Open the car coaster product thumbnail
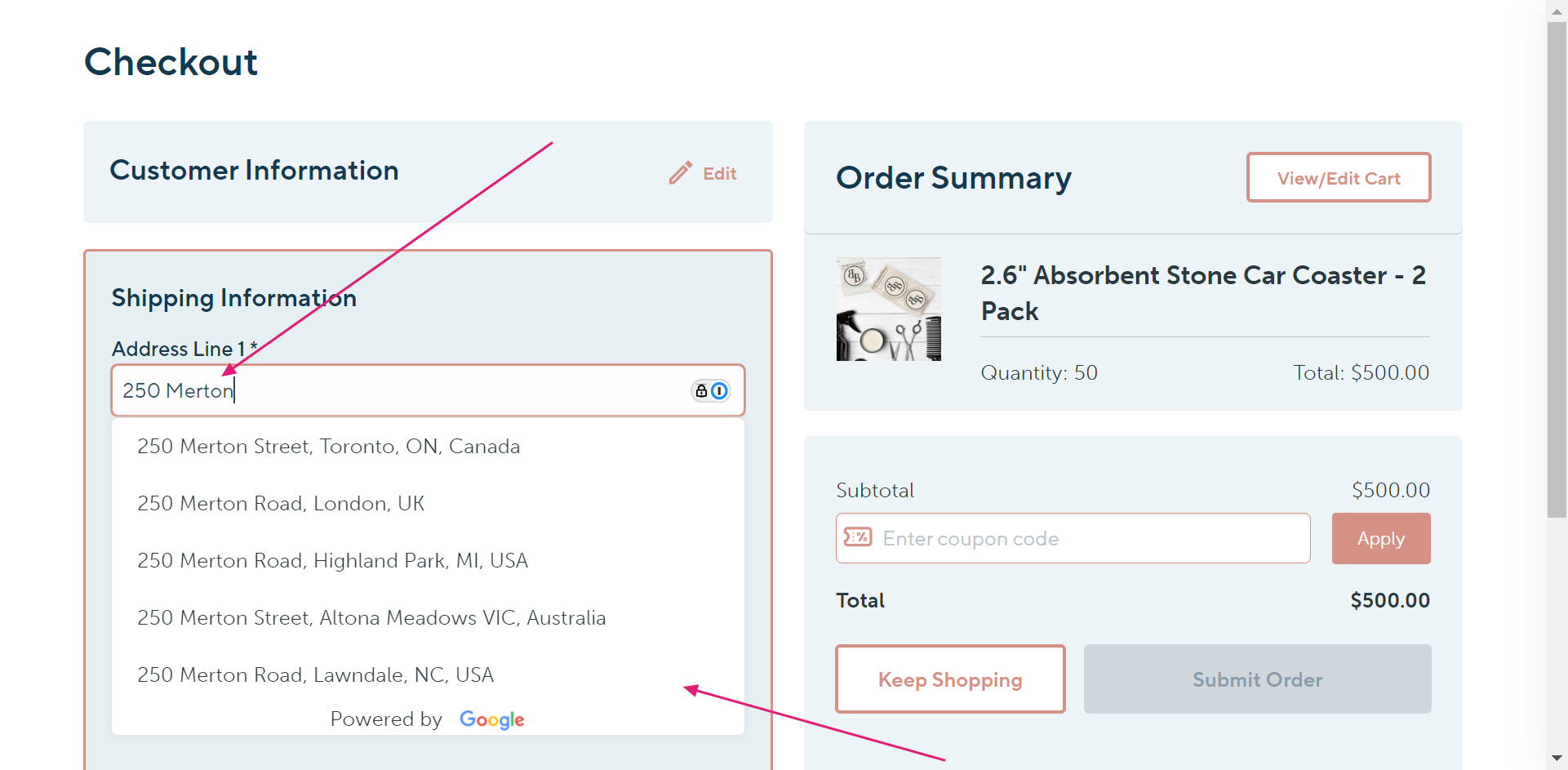 pos(889,309)
